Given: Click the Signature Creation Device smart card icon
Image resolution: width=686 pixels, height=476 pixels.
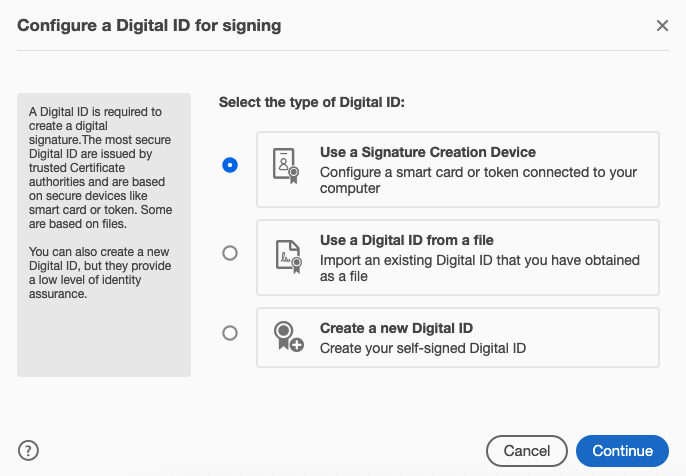Looking at the screenshot, I should (286, 165).
